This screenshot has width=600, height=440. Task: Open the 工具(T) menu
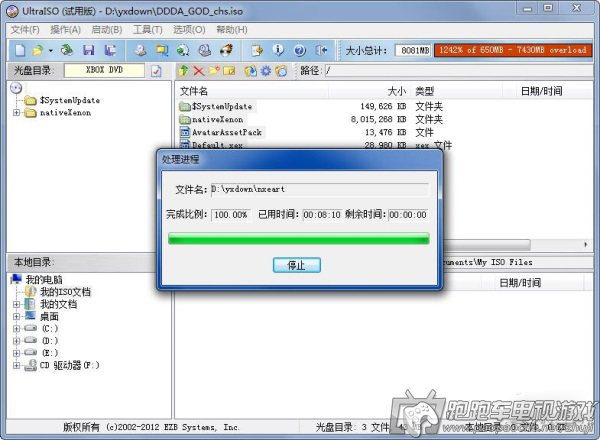click(x=148, y=30)
